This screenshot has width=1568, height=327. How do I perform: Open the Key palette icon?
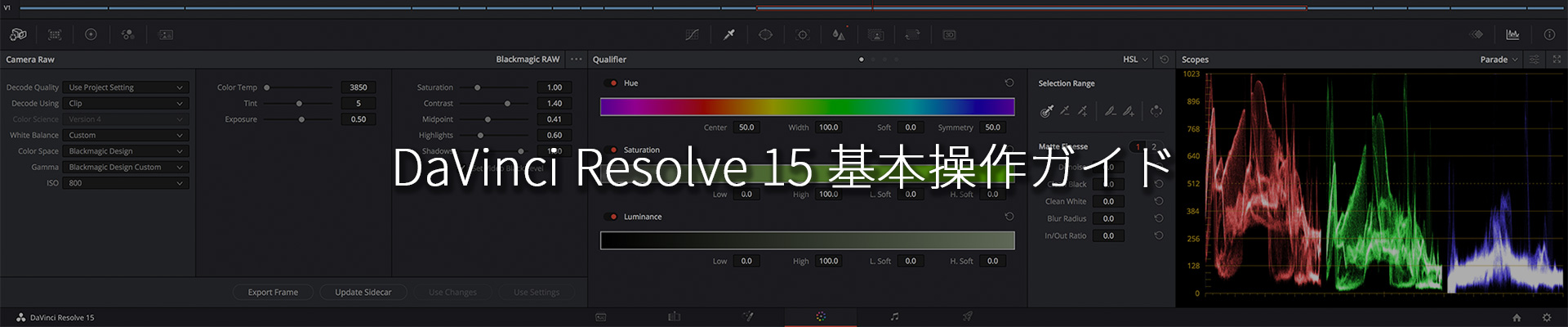(875, 34)
